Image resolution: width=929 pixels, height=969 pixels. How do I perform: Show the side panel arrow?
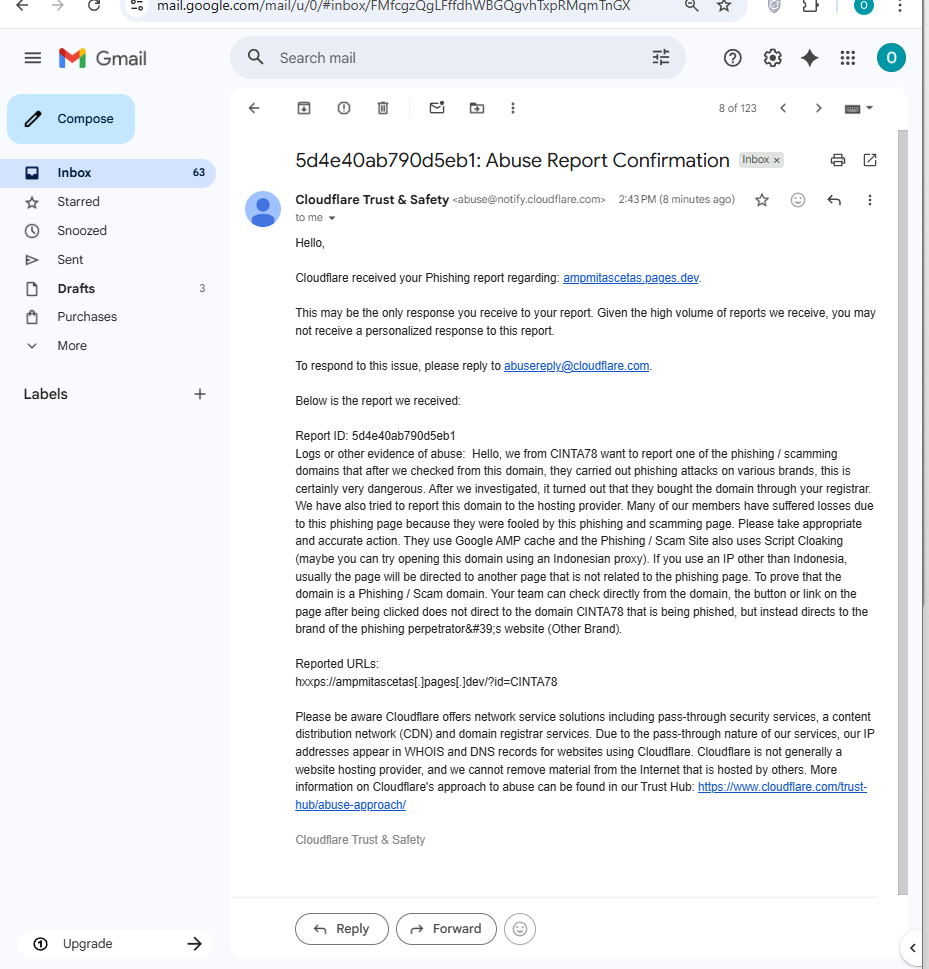[912, 948]
